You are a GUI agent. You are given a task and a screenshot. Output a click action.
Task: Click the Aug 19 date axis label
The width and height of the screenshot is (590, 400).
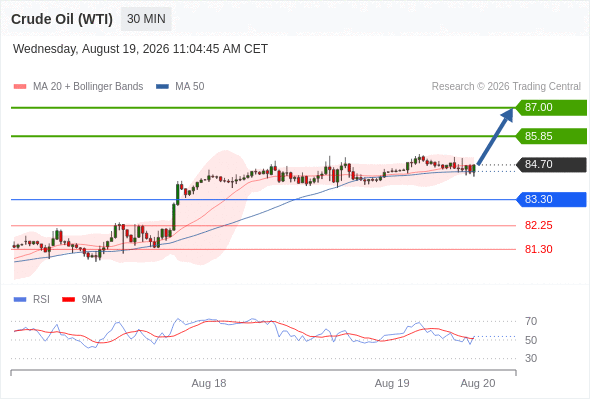(x=392, y=383)
